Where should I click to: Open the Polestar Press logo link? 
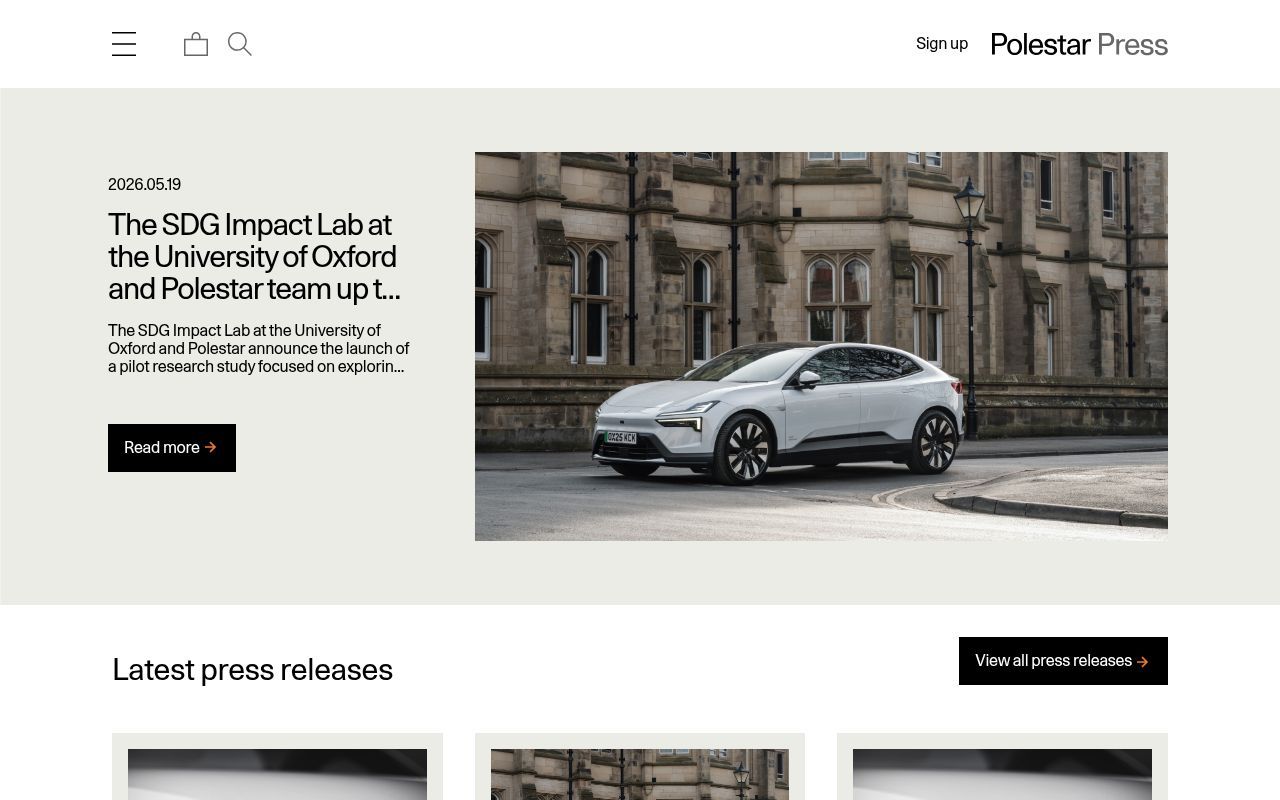[x=1079, y=44]
